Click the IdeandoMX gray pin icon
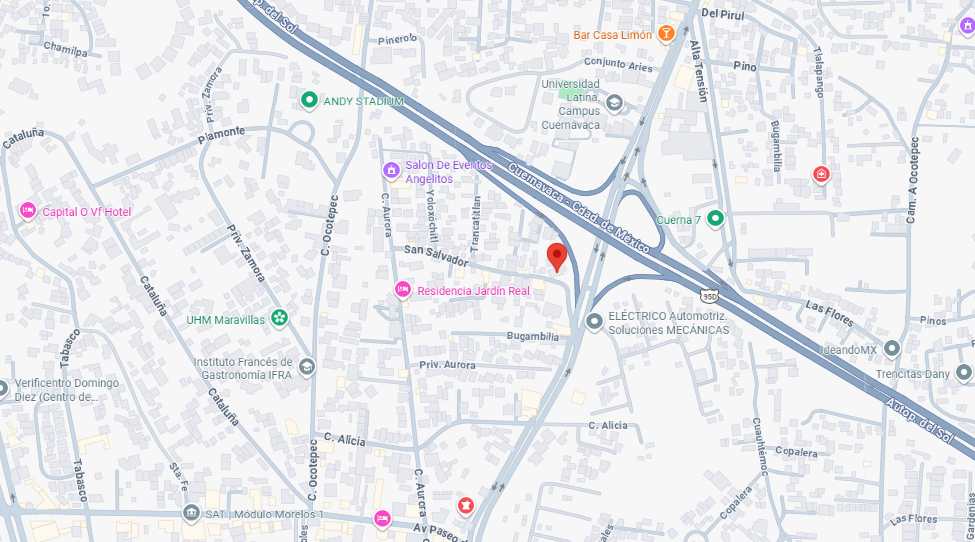This screenshot has width=975, height=542. [892, 349]
